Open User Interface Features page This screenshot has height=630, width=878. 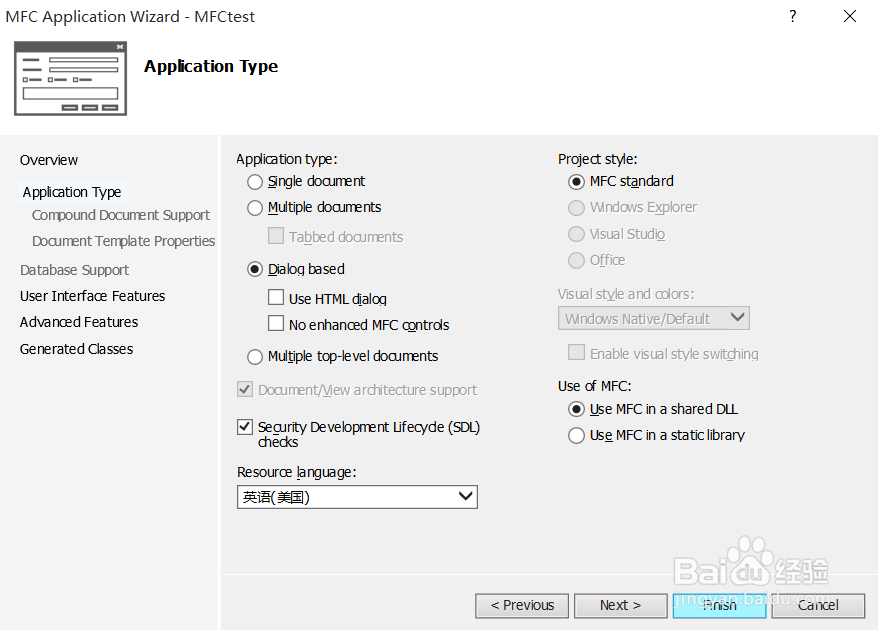click(92, 296)
